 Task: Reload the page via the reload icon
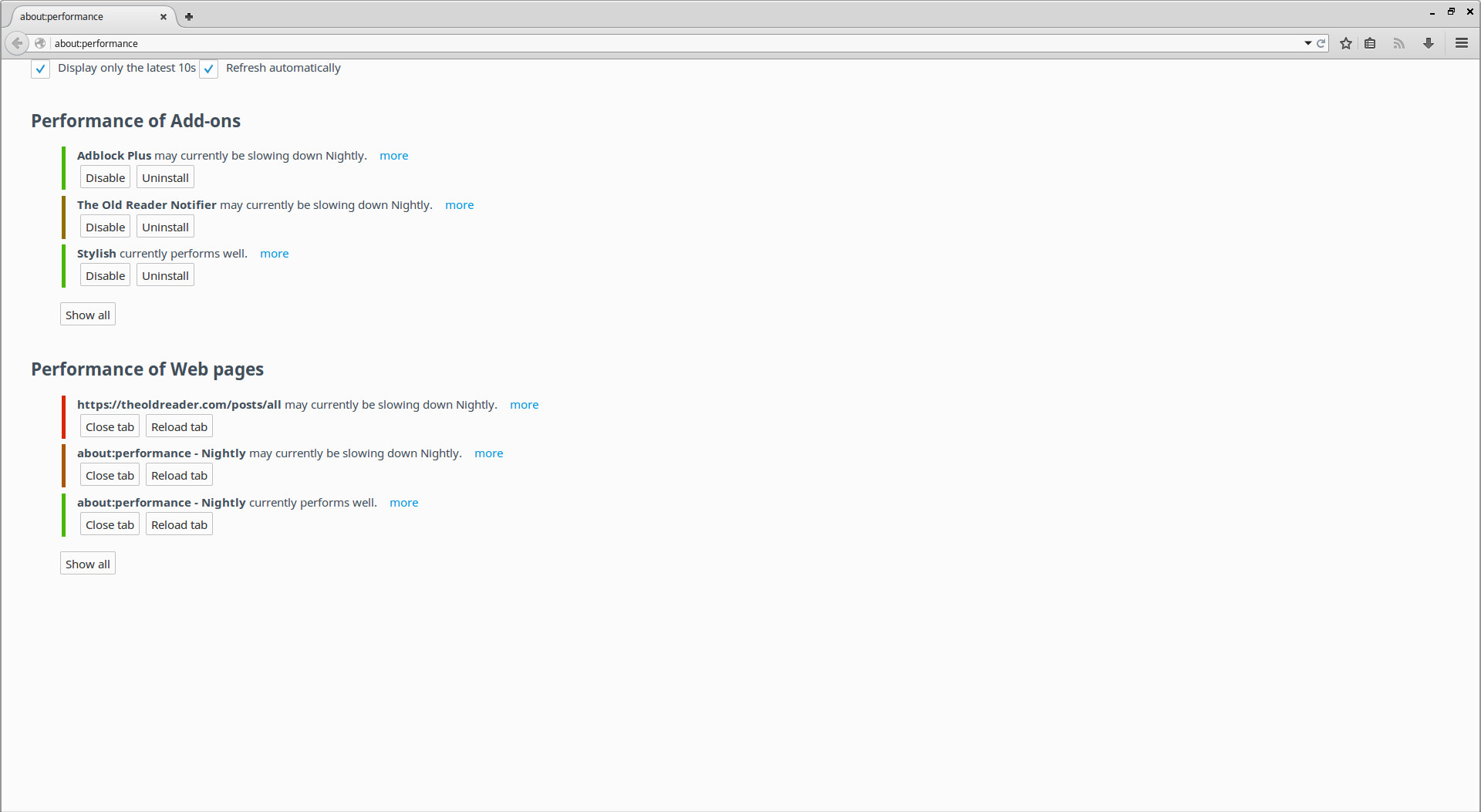click(x=1321, y=43)
